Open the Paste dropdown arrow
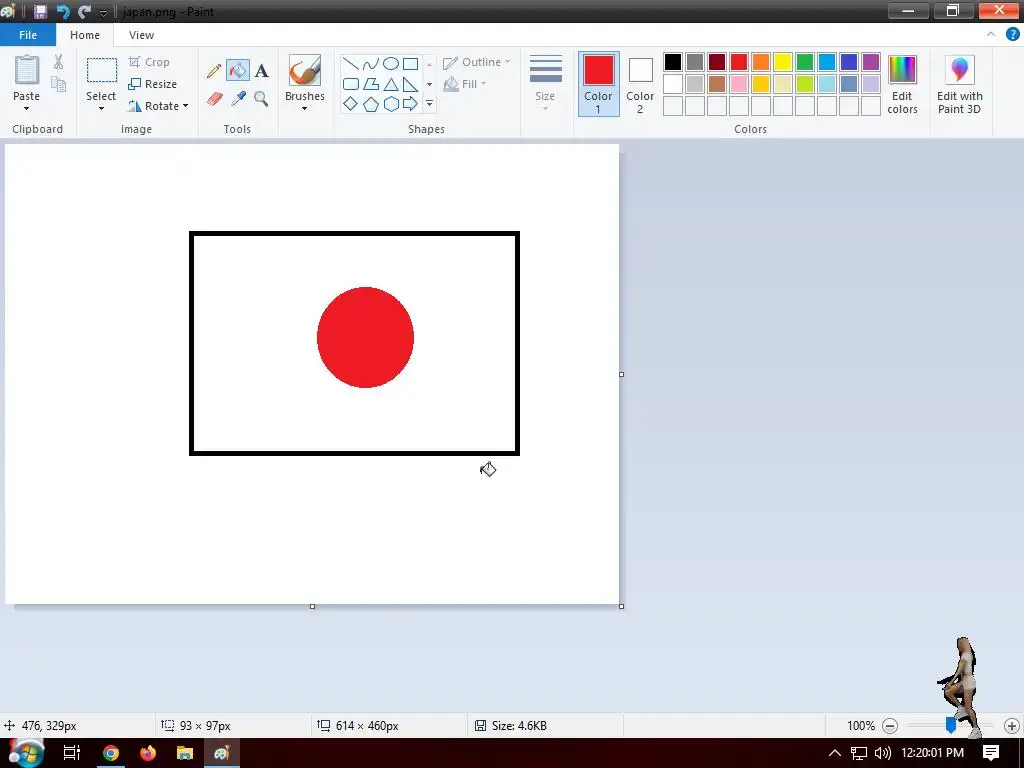Viewport: 1024px width, 768px height. pos(27,108)
